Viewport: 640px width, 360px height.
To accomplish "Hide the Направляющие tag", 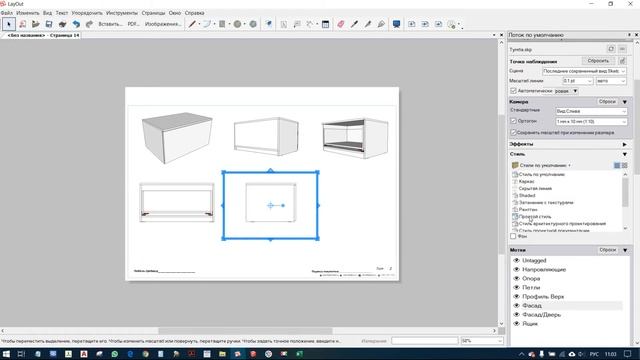I will (x=516, y=269).
